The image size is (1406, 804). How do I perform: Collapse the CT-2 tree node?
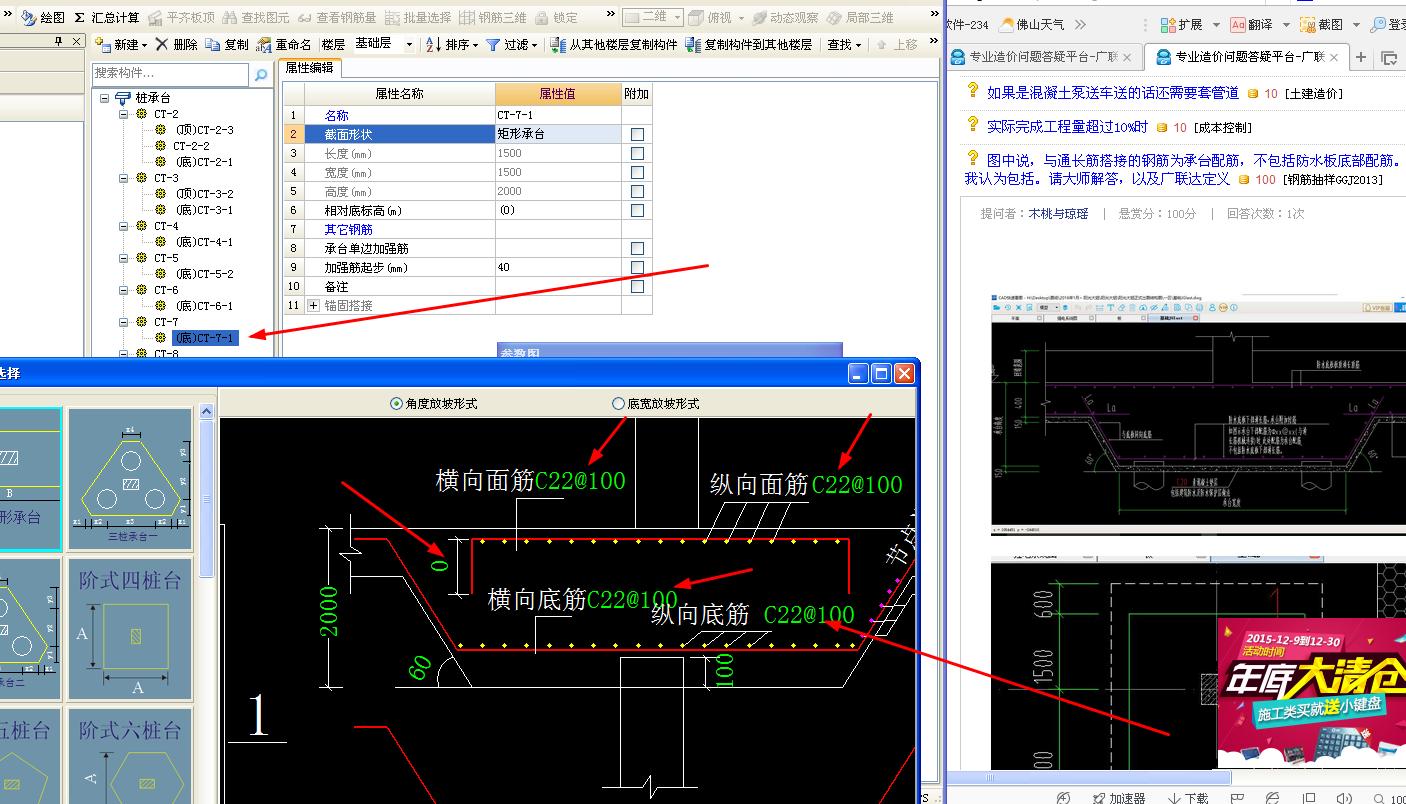tap(124, 114)
